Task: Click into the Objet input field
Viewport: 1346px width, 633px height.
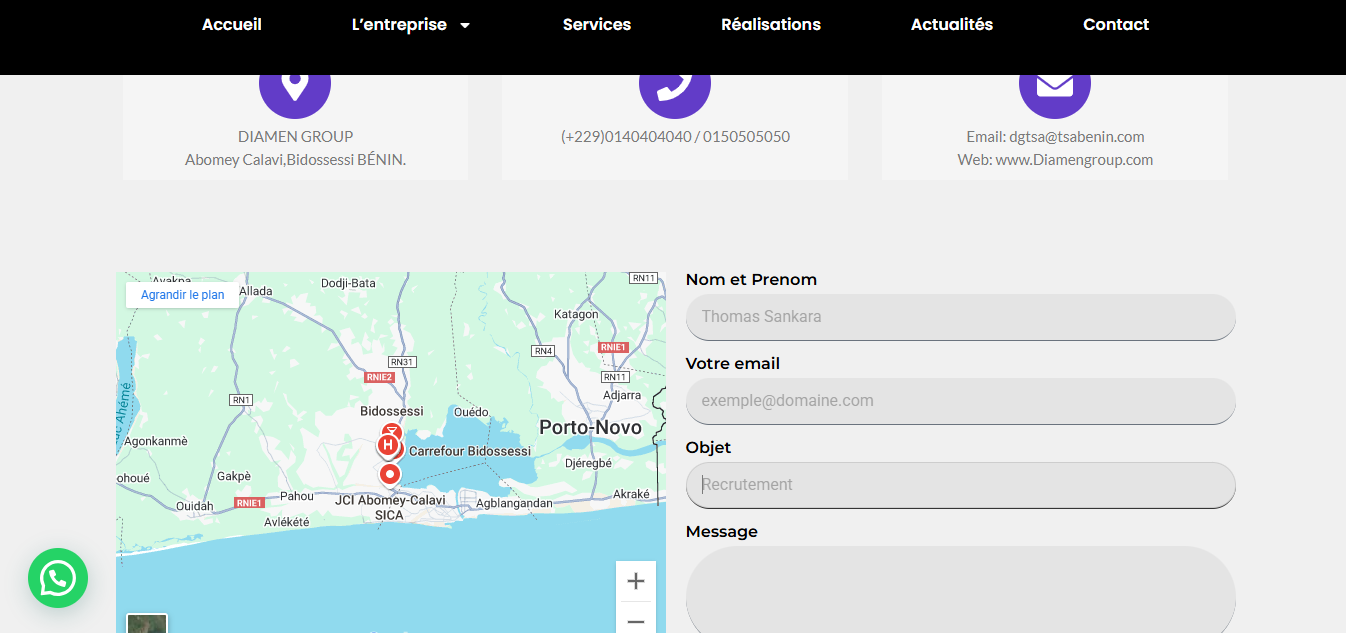Action: 961,485
